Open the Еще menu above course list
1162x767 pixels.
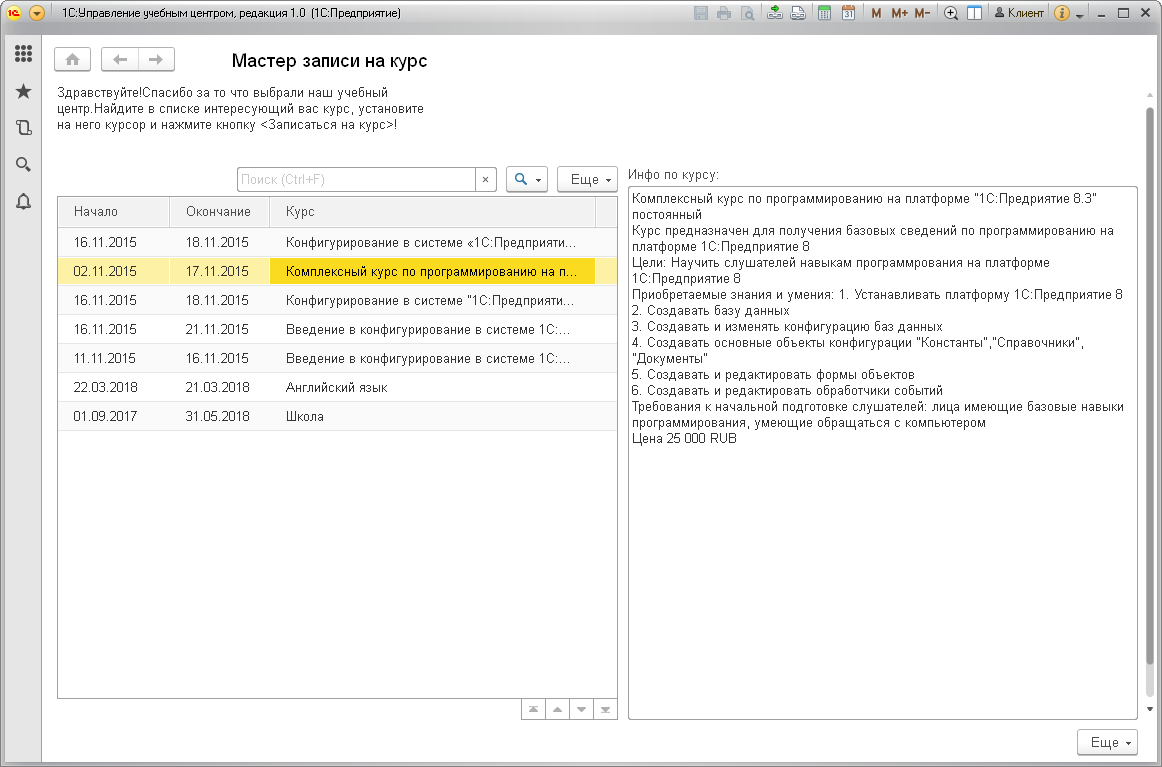586,179
